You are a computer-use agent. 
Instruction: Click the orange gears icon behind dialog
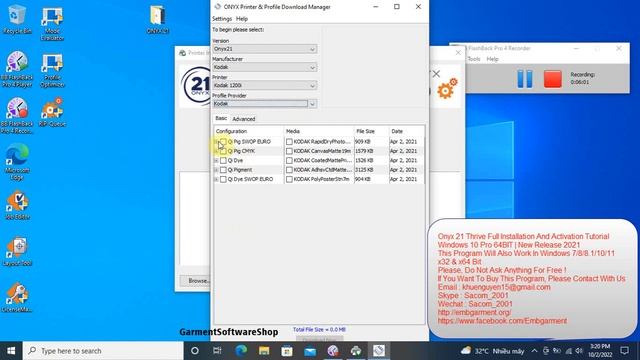[x=447, y=88]
